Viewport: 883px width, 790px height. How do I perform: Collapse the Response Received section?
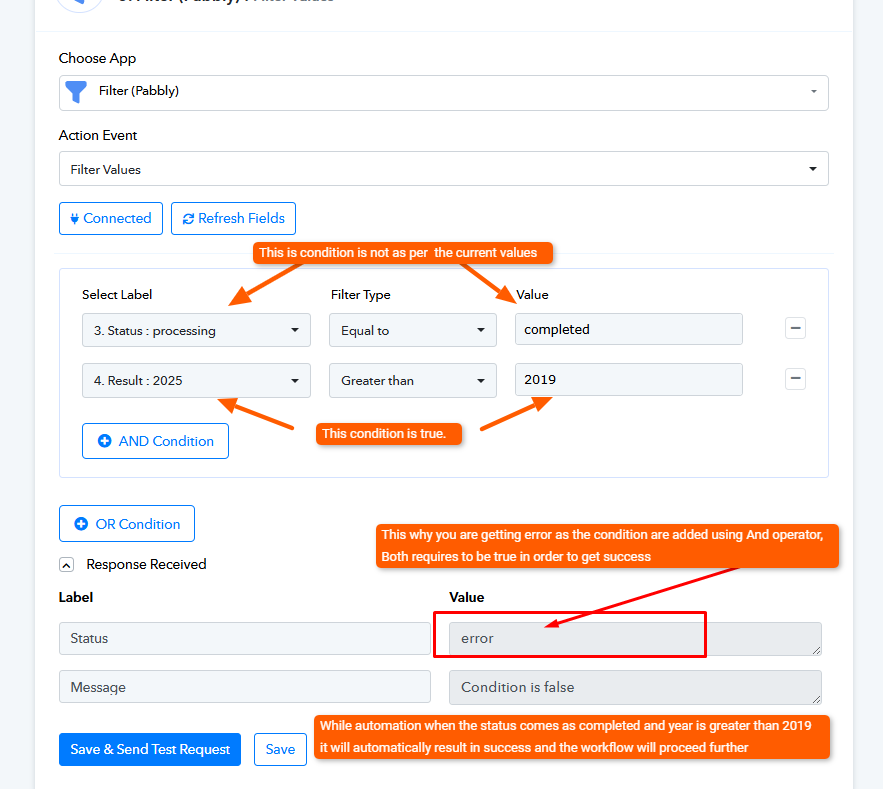point(66,565)
